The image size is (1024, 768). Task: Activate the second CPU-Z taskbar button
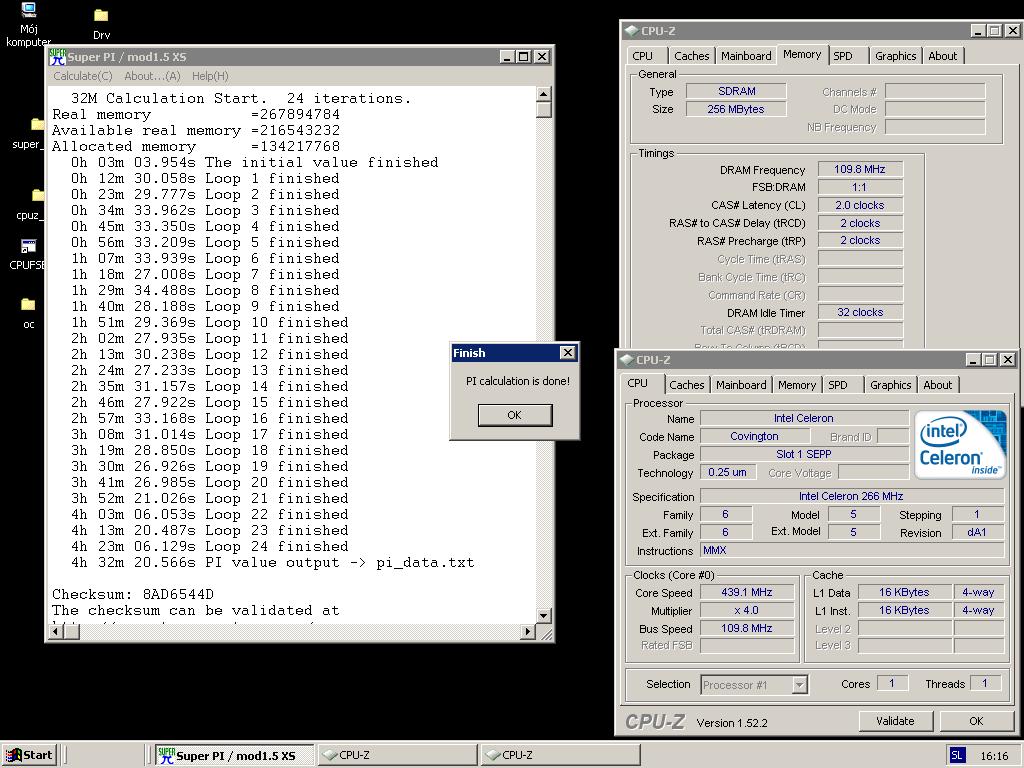560,756
